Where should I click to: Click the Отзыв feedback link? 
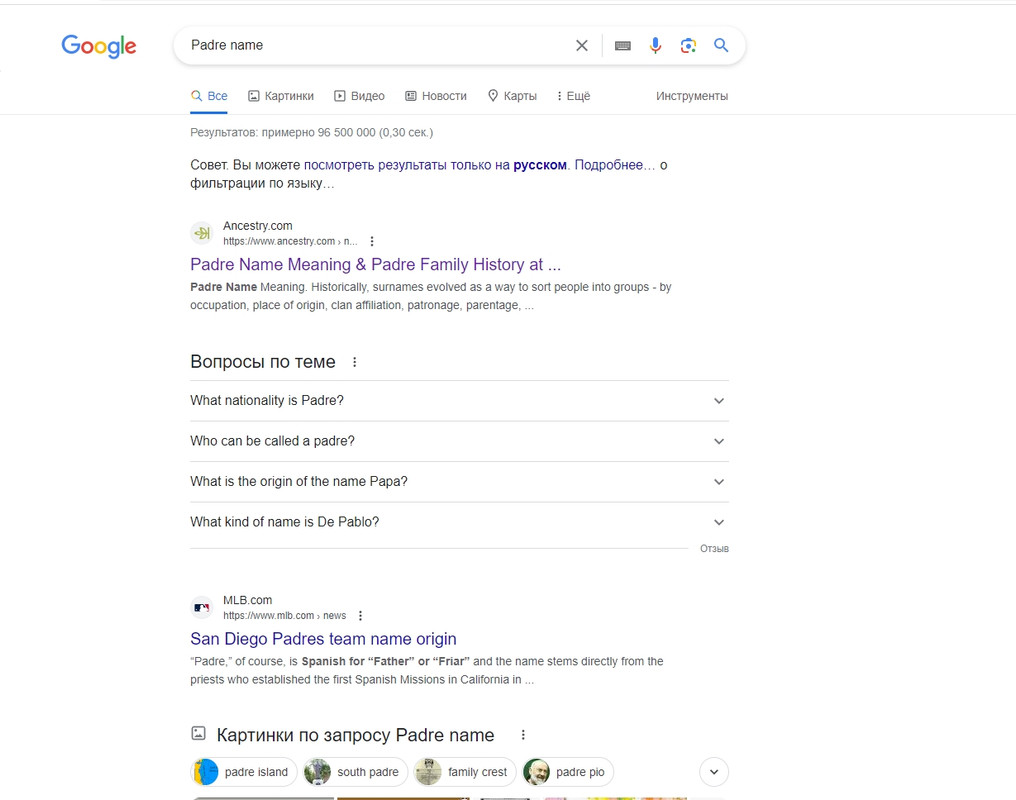pos(714,549)
